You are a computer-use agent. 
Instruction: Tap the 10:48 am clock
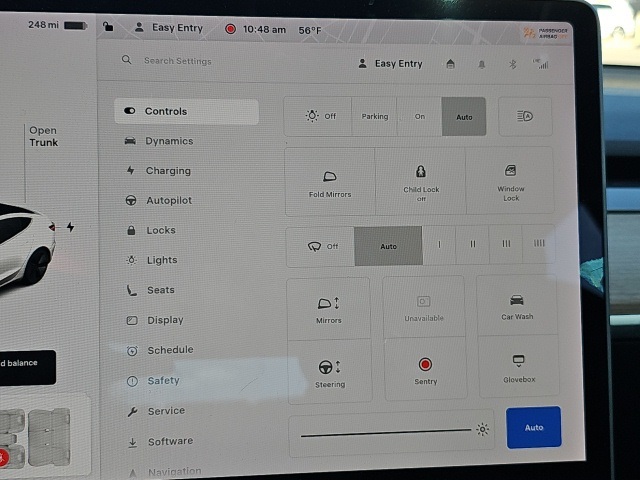[x=264, y=30]
